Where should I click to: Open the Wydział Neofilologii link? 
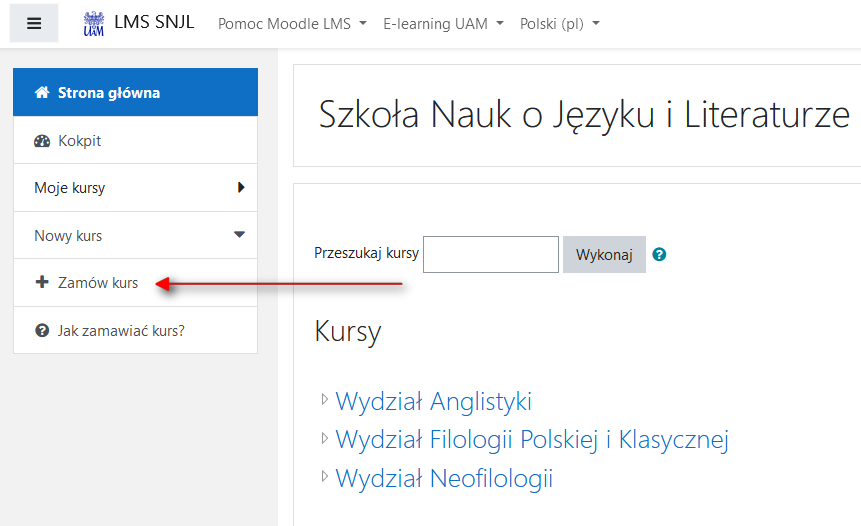444,478
